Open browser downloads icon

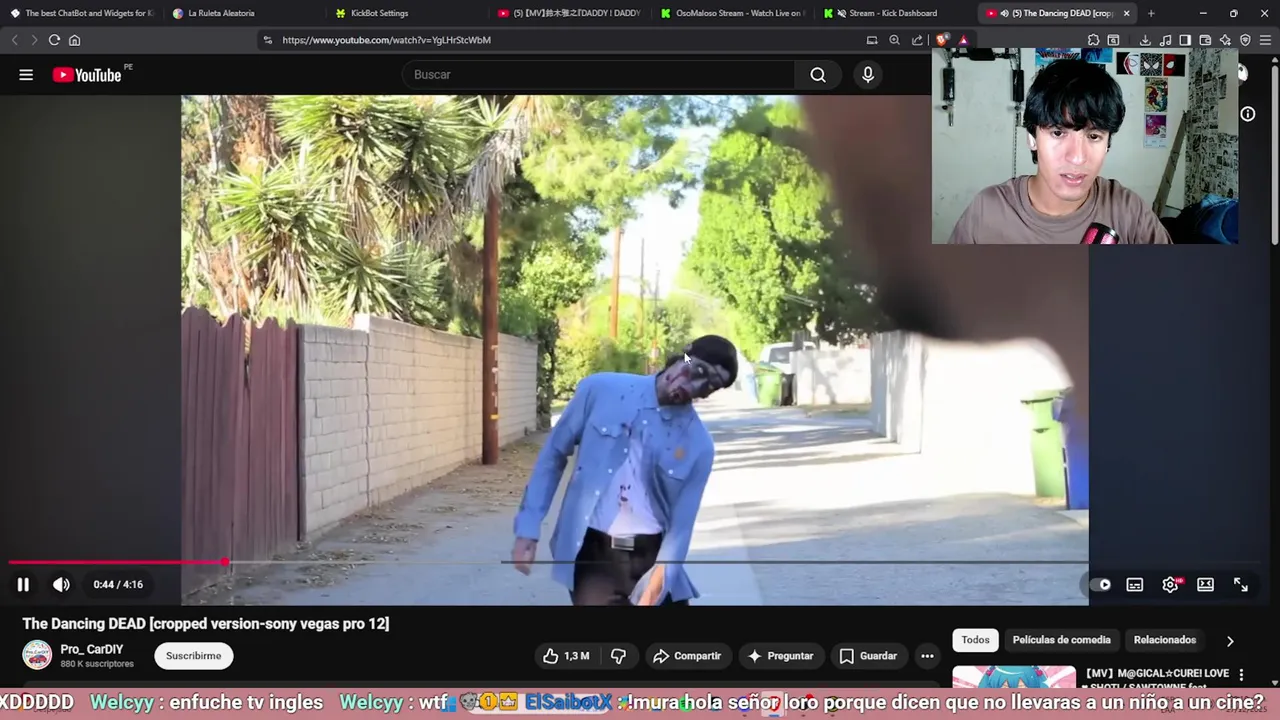pyautogui.click(x=1145, y=40)
